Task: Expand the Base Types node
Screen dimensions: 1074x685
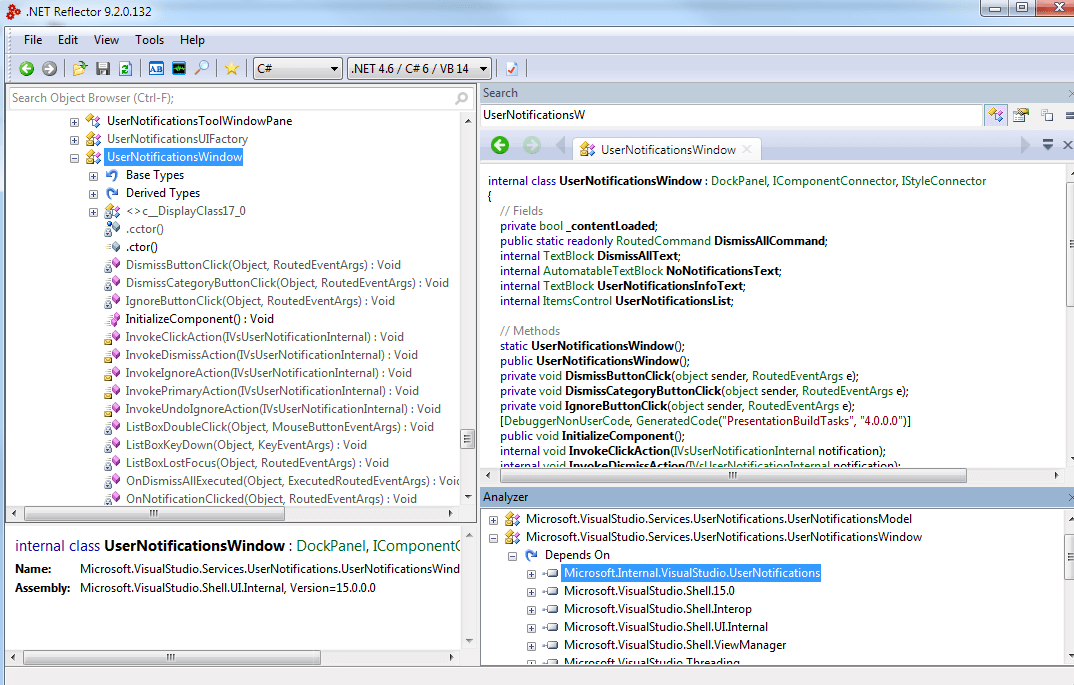Action: coord(93,176)
